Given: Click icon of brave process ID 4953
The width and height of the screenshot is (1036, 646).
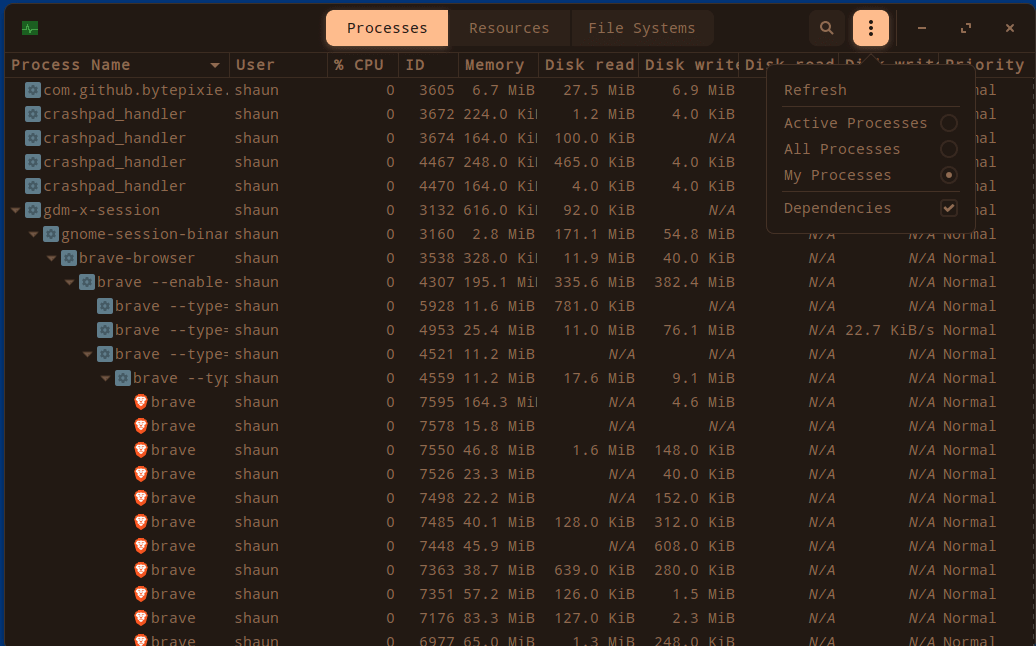Looking at the screenshot, I should point(104,330).
